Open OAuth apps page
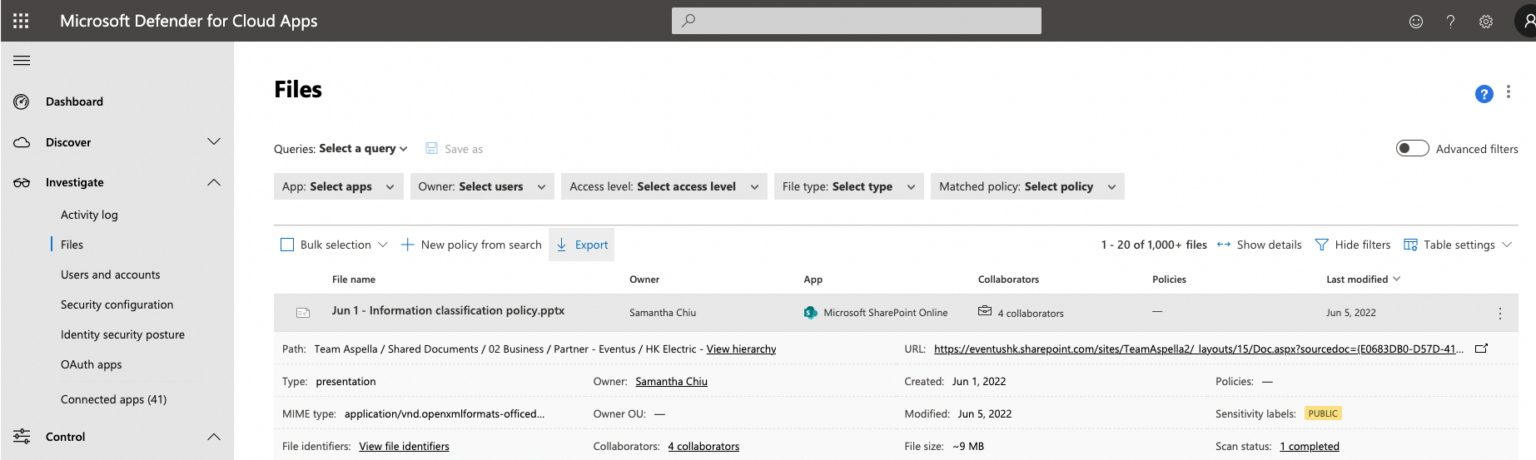This screenshot has height=460, width=1536. pyautogui.click(x=91, y=365)
